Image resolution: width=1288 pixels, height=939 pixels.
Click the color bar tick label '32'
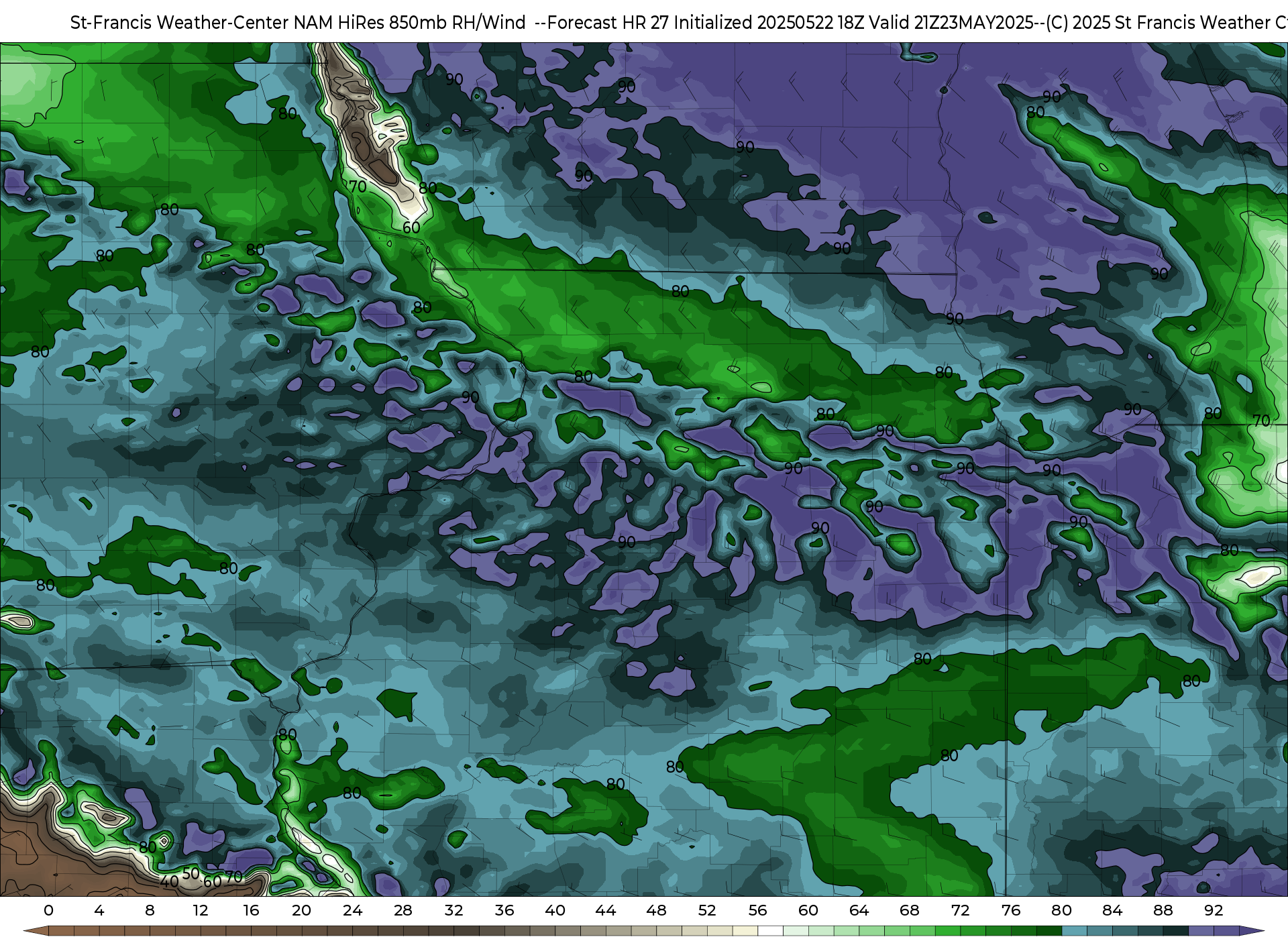coord(453,910)
